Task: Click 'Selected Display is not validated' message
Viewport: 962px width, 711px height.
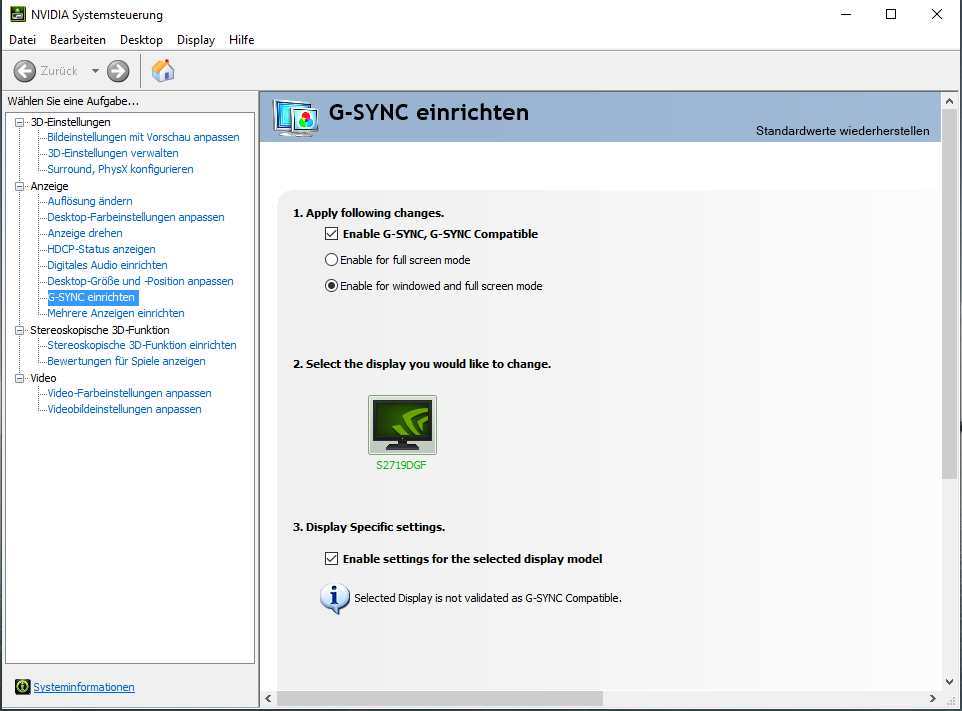Action: 488,598
